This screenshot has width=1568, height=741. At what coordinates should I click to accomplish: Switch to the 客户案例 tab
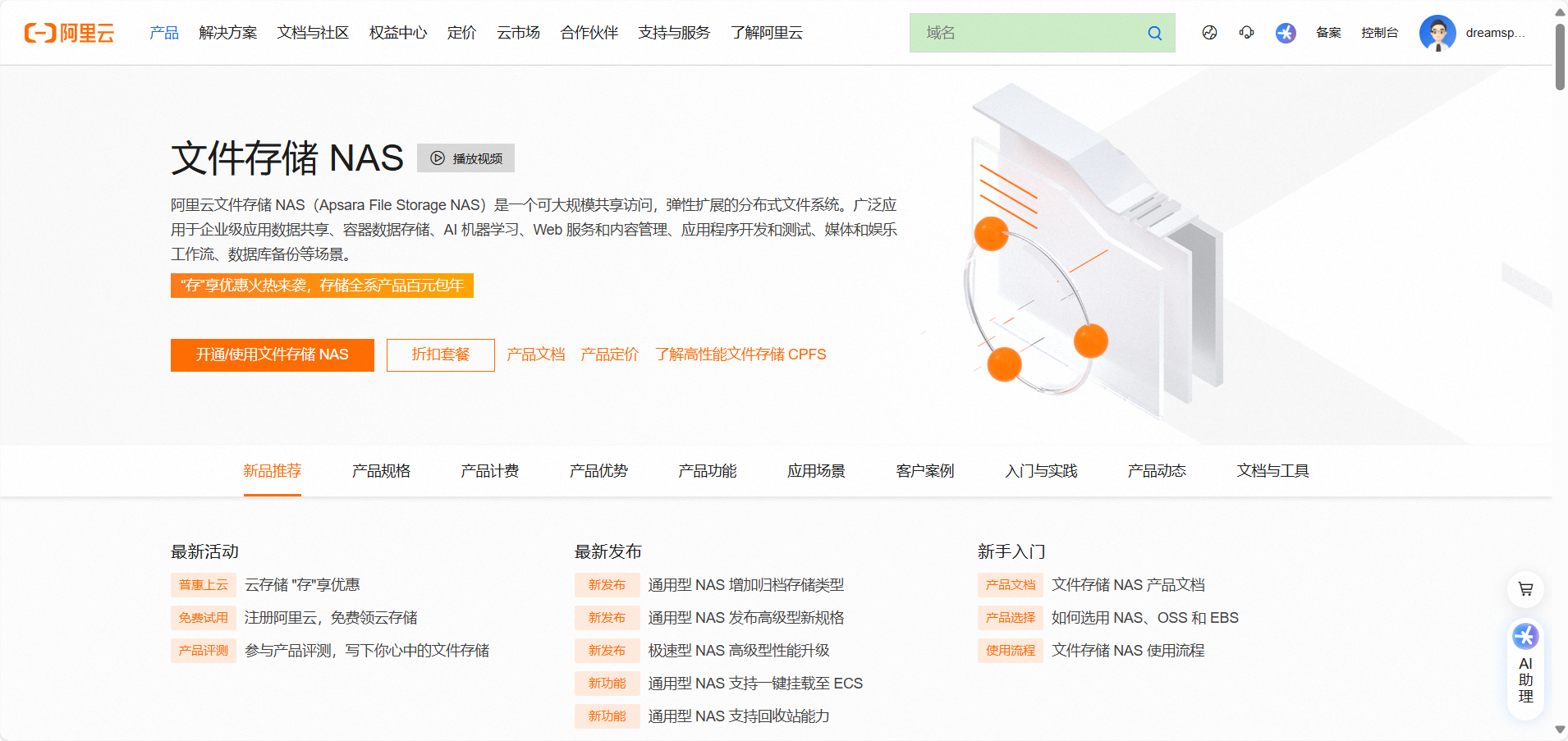pyautogui.click(x=925, y=471)
